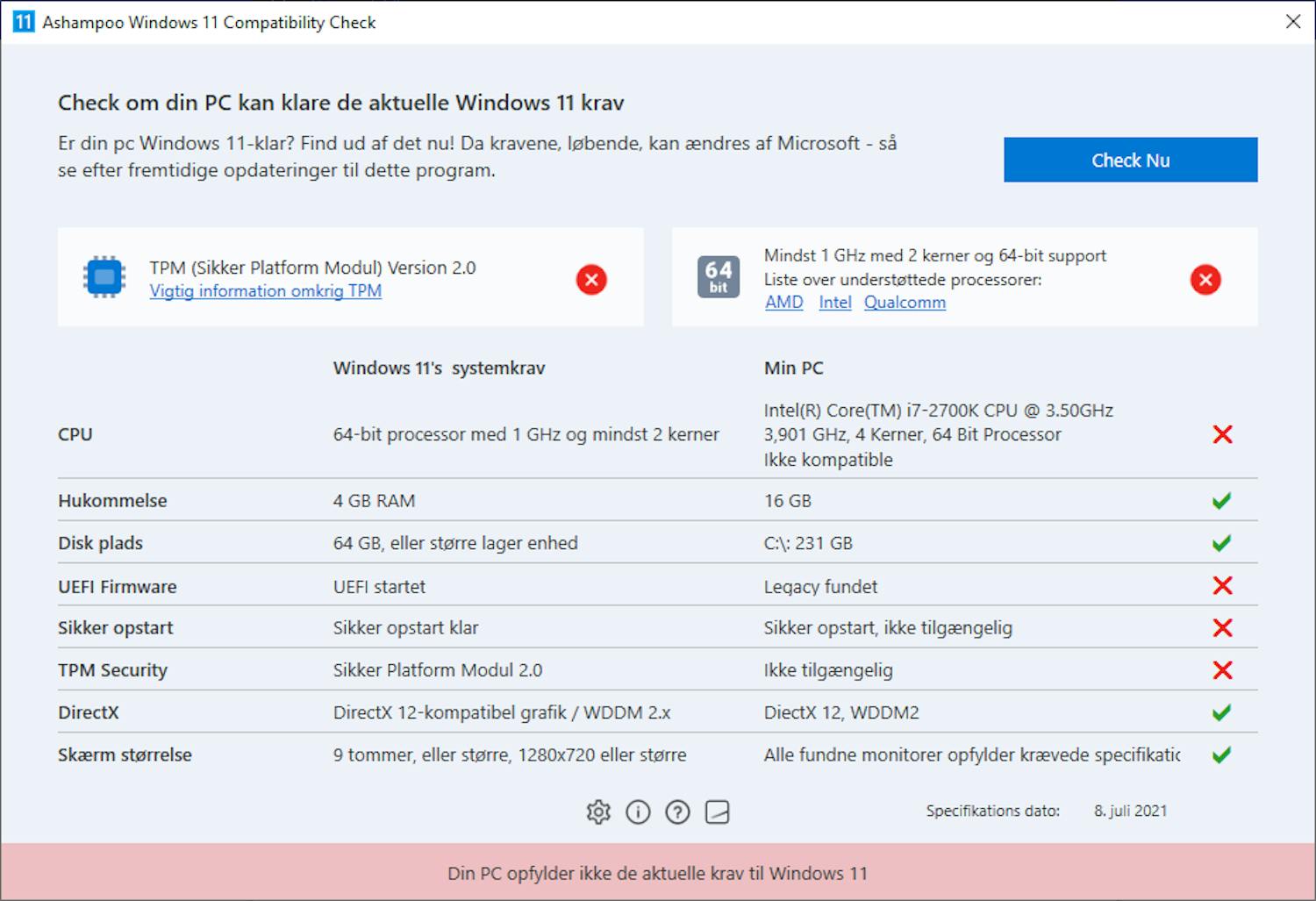Click the green checkmark for Hukommelse
The width and height of the screenshot is (1316, 901).
(x=1221, y=500)
